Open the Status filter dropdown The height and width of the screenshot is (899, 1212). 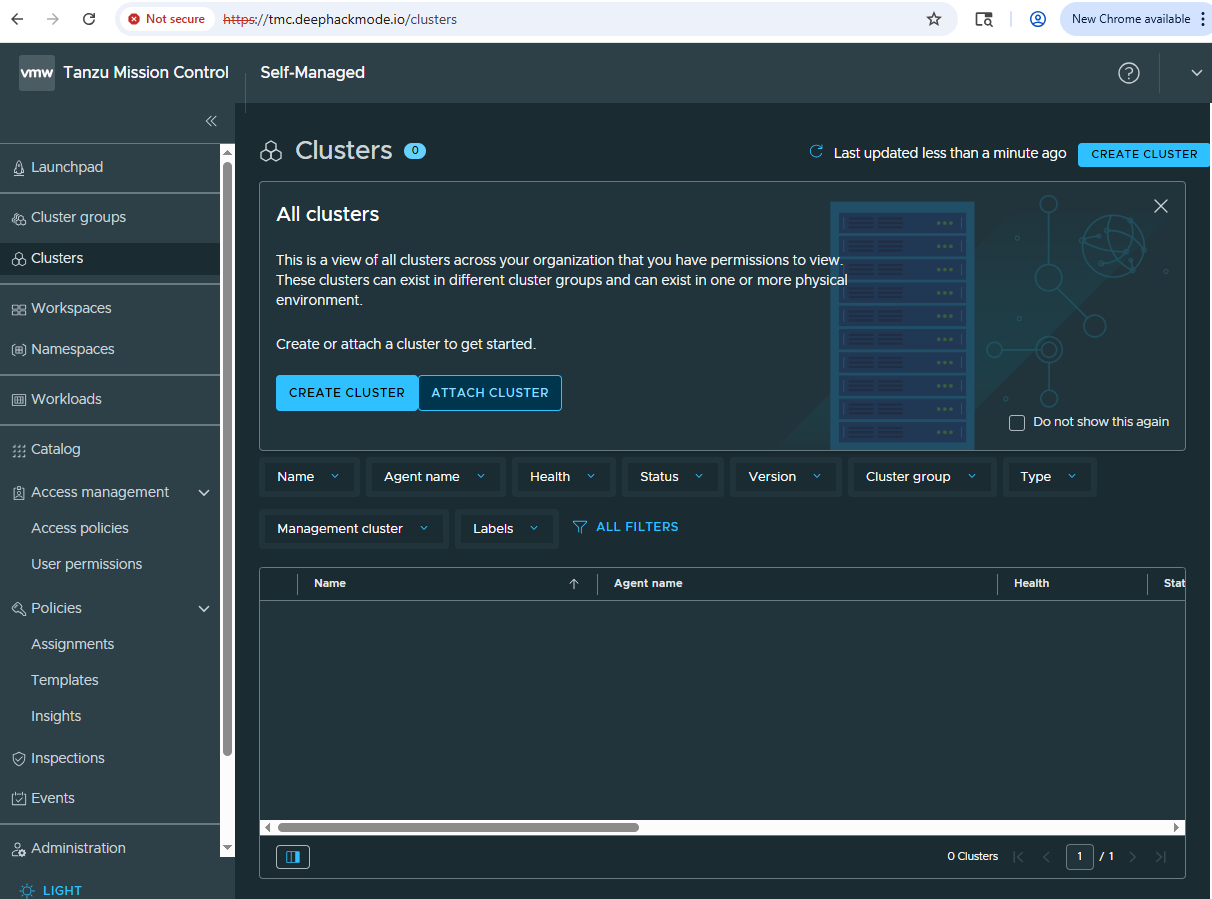coord(672,477)
